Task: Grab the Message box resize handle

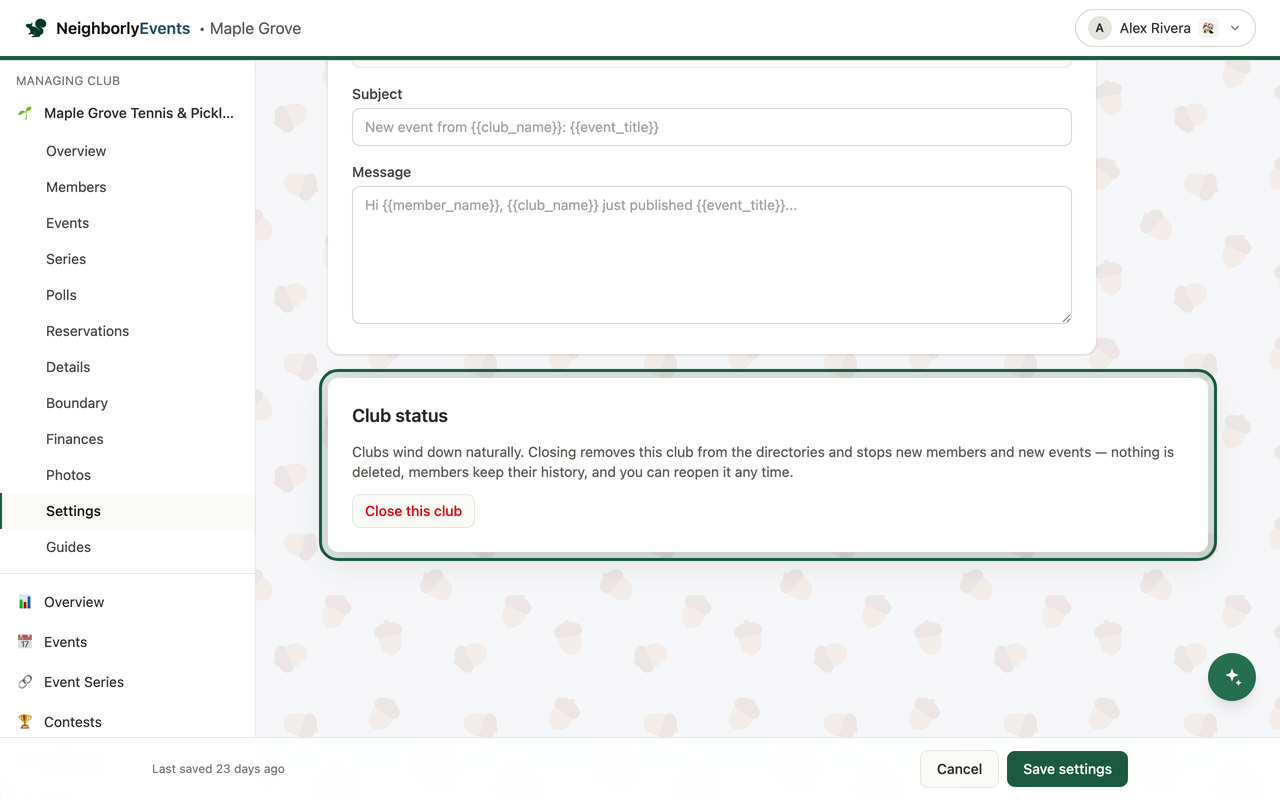Action: click(x=1066, y=318)
